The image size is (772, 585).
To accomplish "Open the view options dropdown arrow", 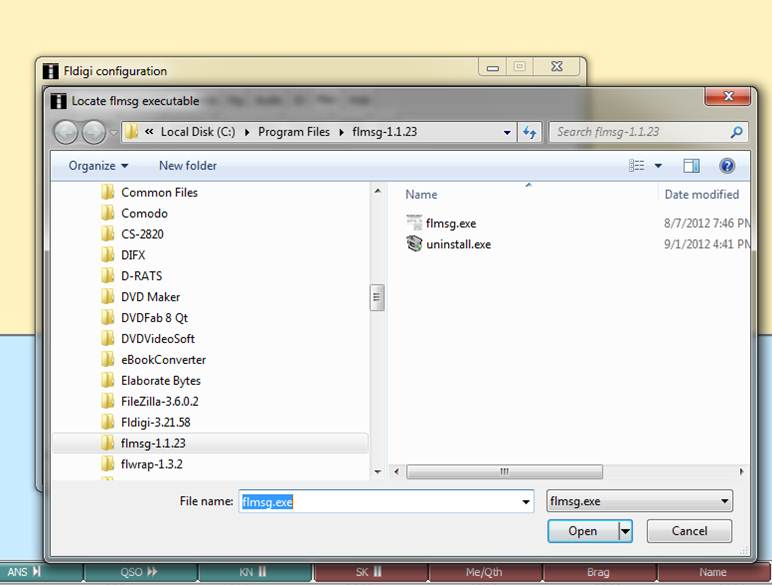I will [658, 166].
